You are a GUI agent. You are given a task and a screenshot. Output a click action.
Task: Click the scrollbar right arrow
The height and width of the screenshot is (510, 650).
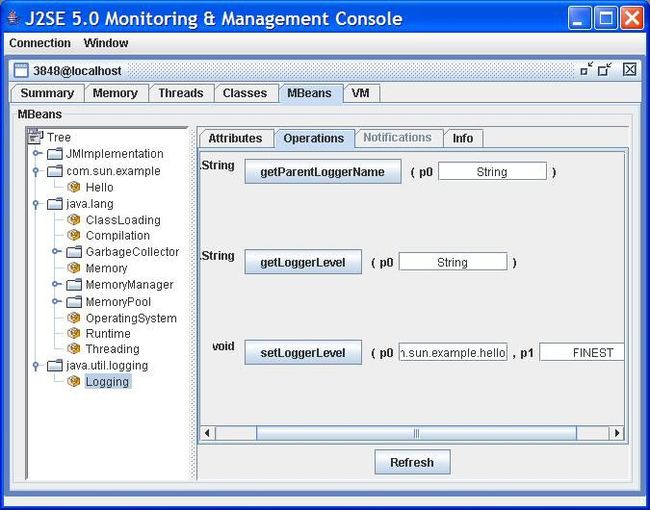pyautogui.click(x=616, y=433)
